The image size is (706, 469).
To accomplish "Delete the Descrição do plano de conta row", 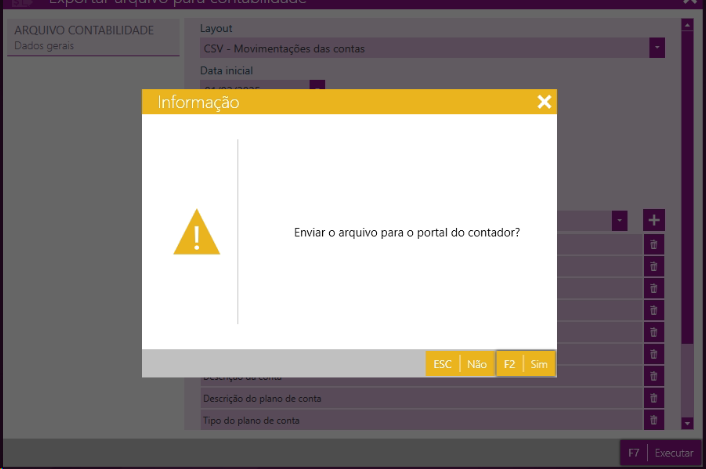I will [654, 398].
